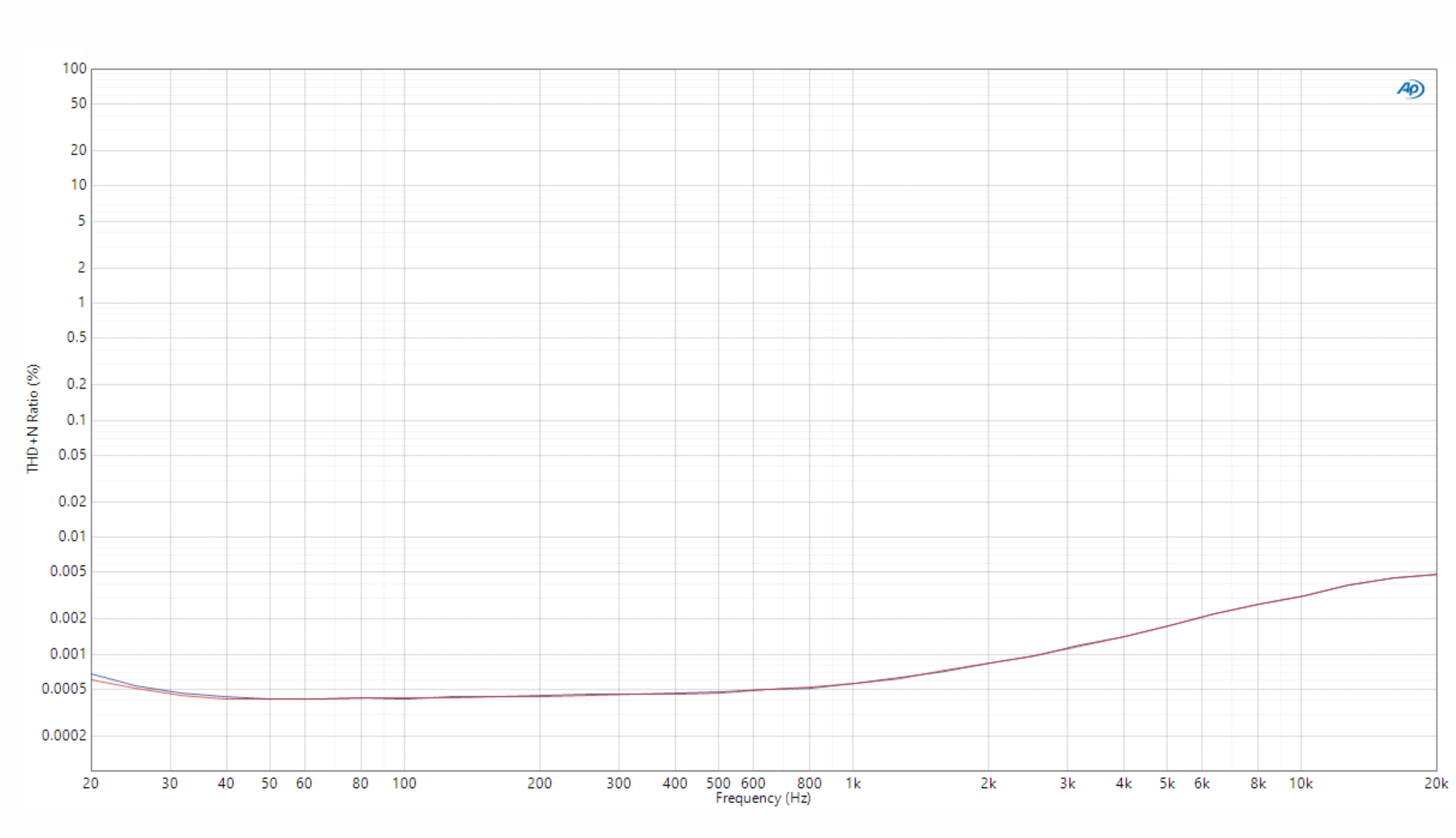Click the X axis label '400'
1456x838 pixels.
coord(675,783)
